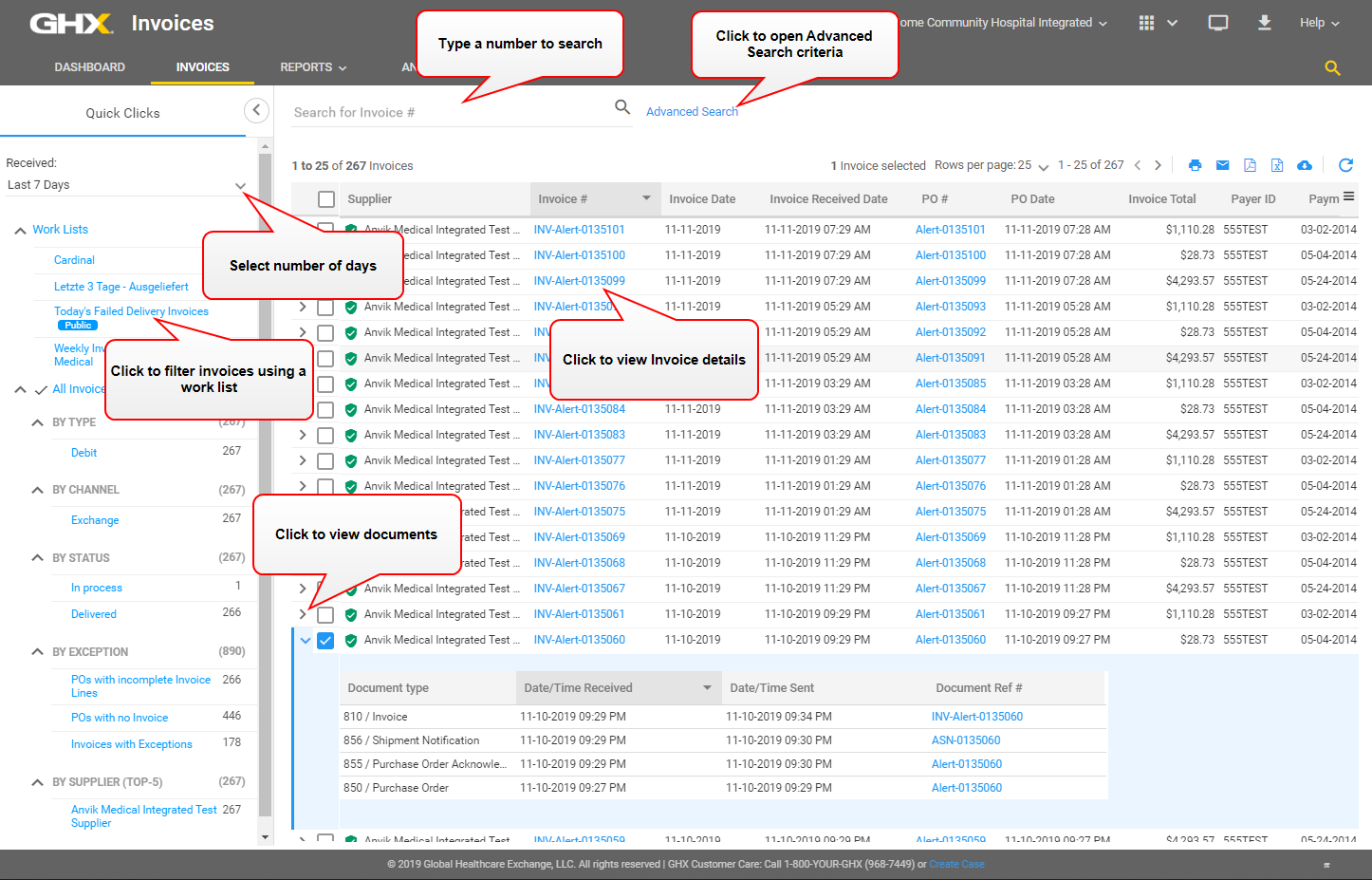1372x880 pixels.
Task: Open invoice INV-Alert-0135101
Action: pos(579,230)
